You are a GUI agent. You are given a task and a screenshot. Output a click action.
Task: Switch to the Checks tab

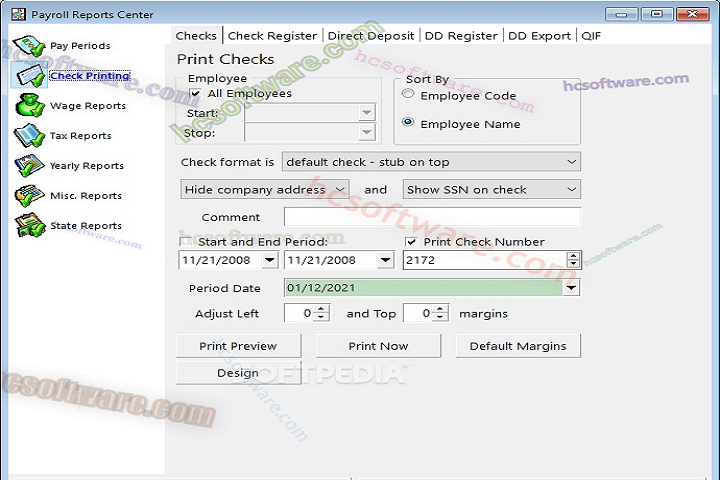tap(196, 36)
